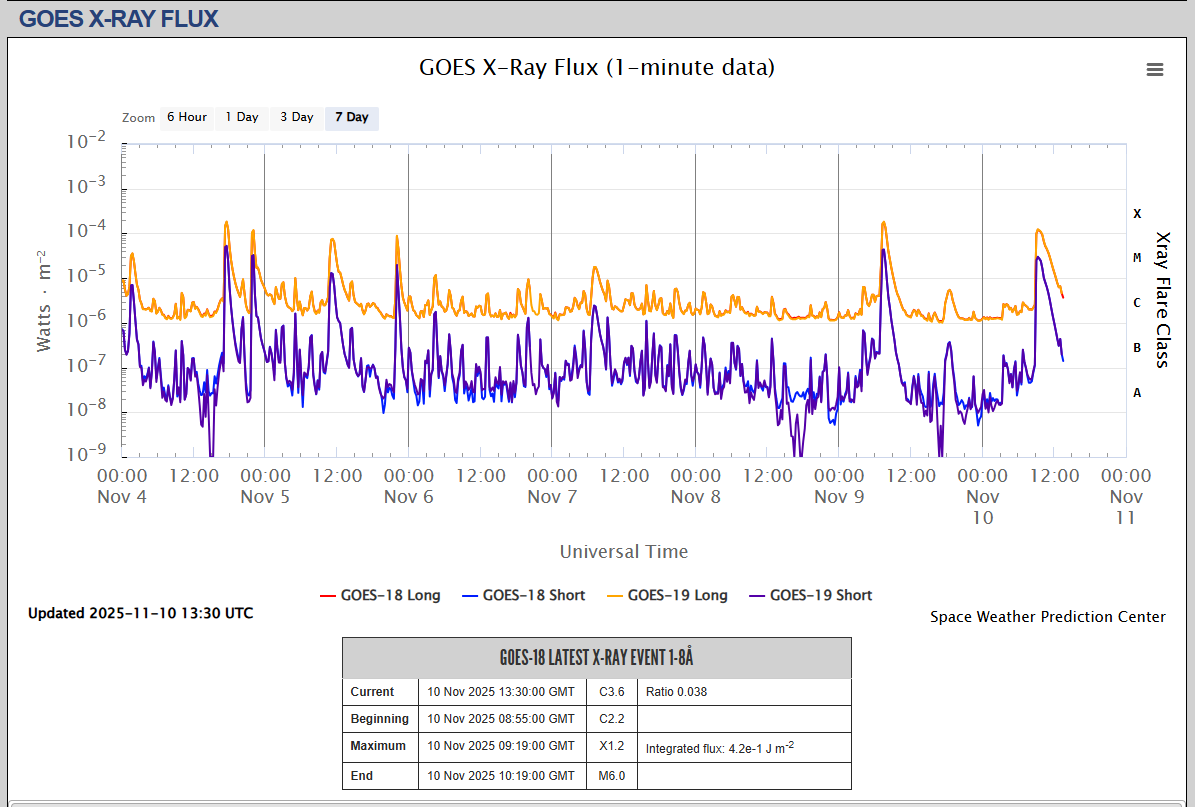Viewport: 1195px width, 807px height.
Task: Click the Nov 7 date axis label
Action: (x=552, y=497)
